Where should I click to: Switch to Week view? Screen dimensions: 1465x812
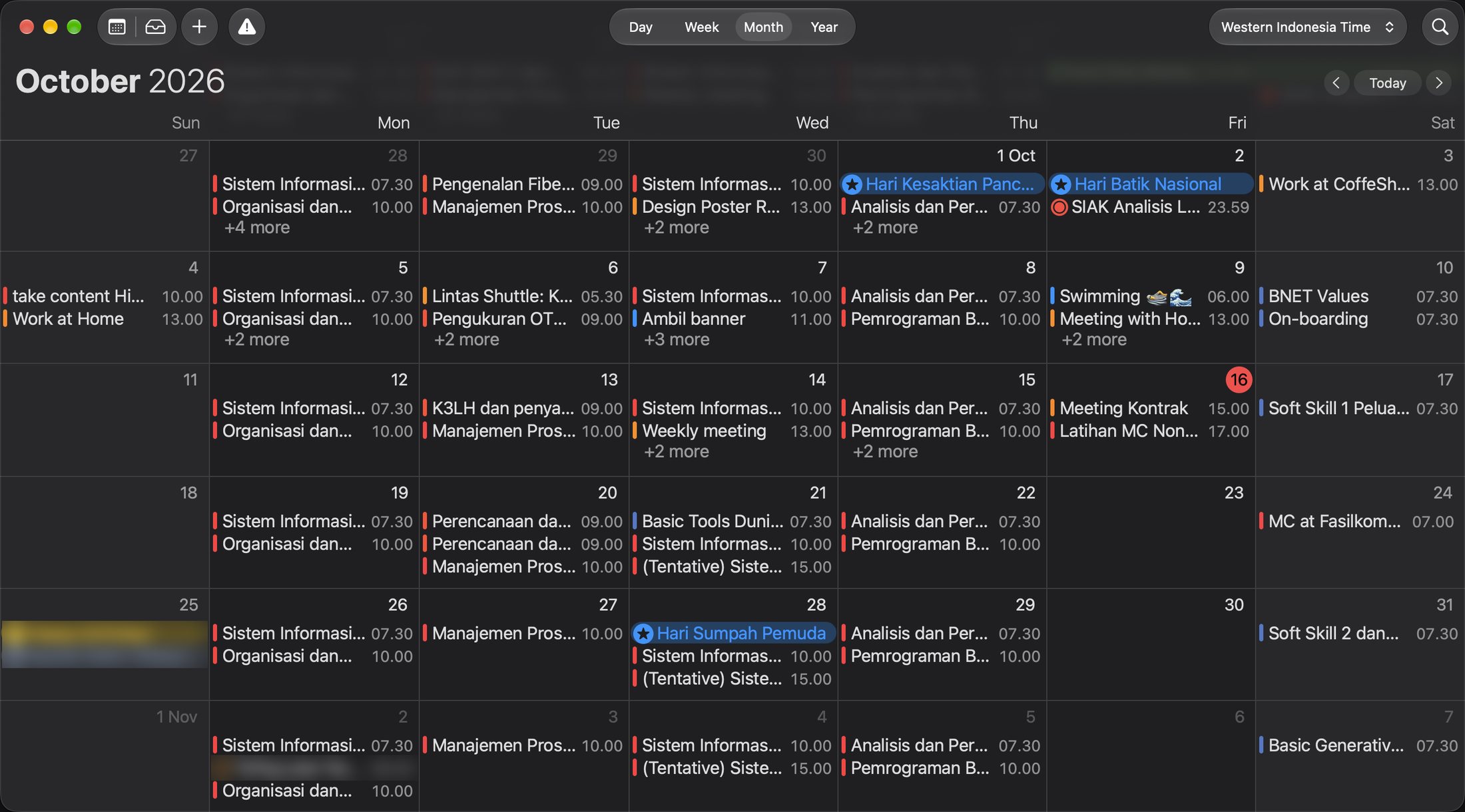[701, 27]
